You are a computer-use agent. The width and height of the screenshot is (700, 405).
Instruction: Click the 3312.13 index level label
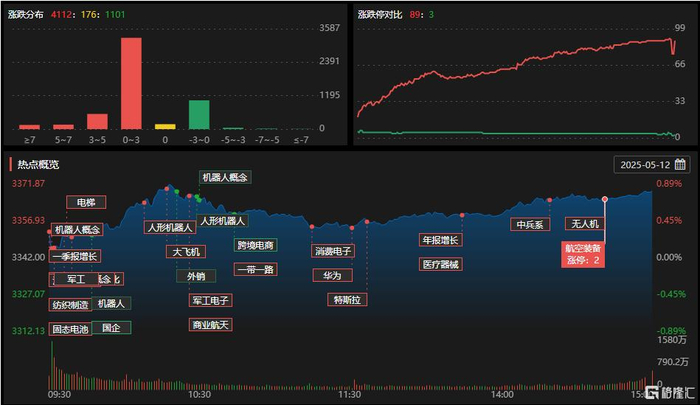28,331
